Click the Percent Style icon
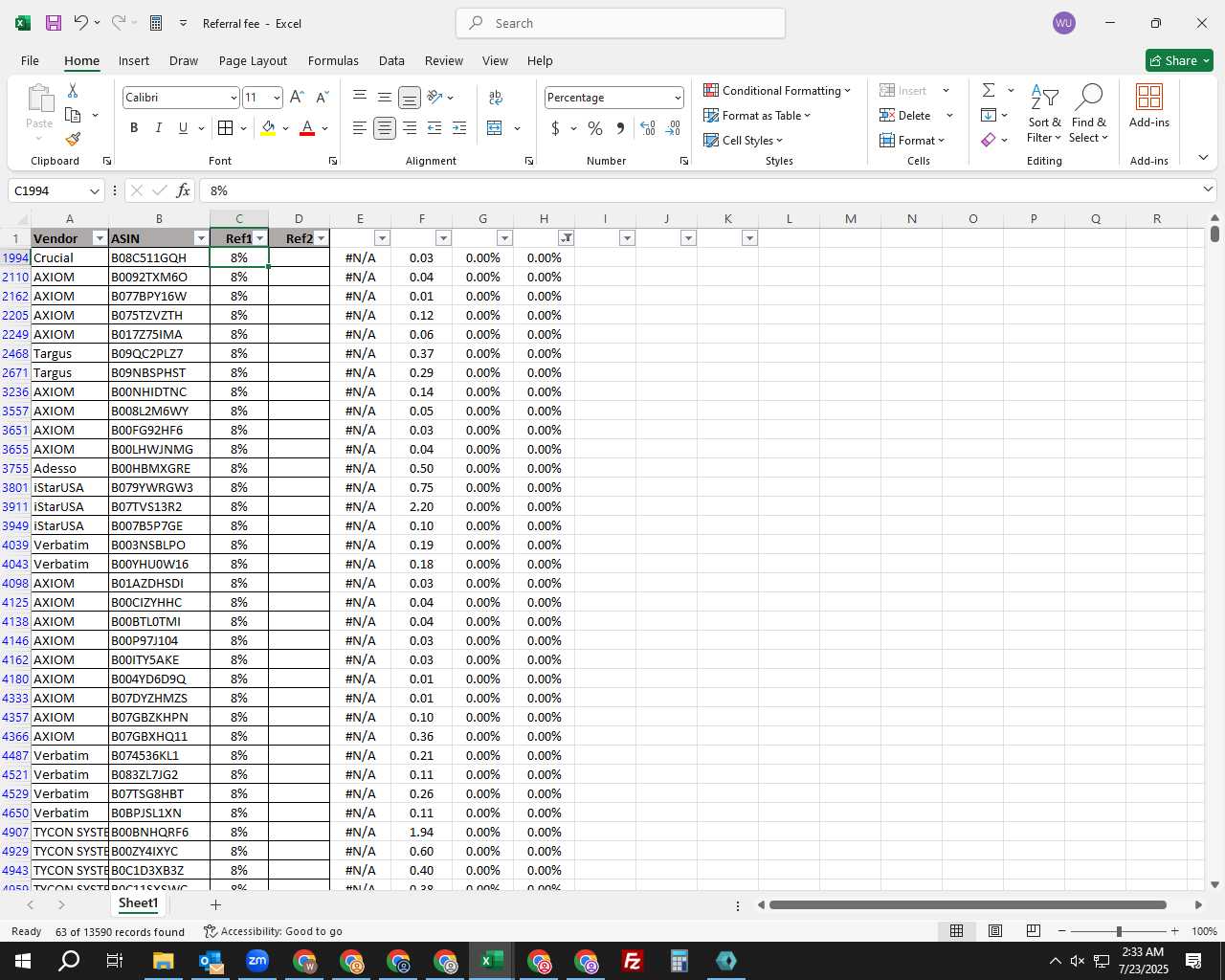The image size is (1225, 980). click(x=595, y=127)
